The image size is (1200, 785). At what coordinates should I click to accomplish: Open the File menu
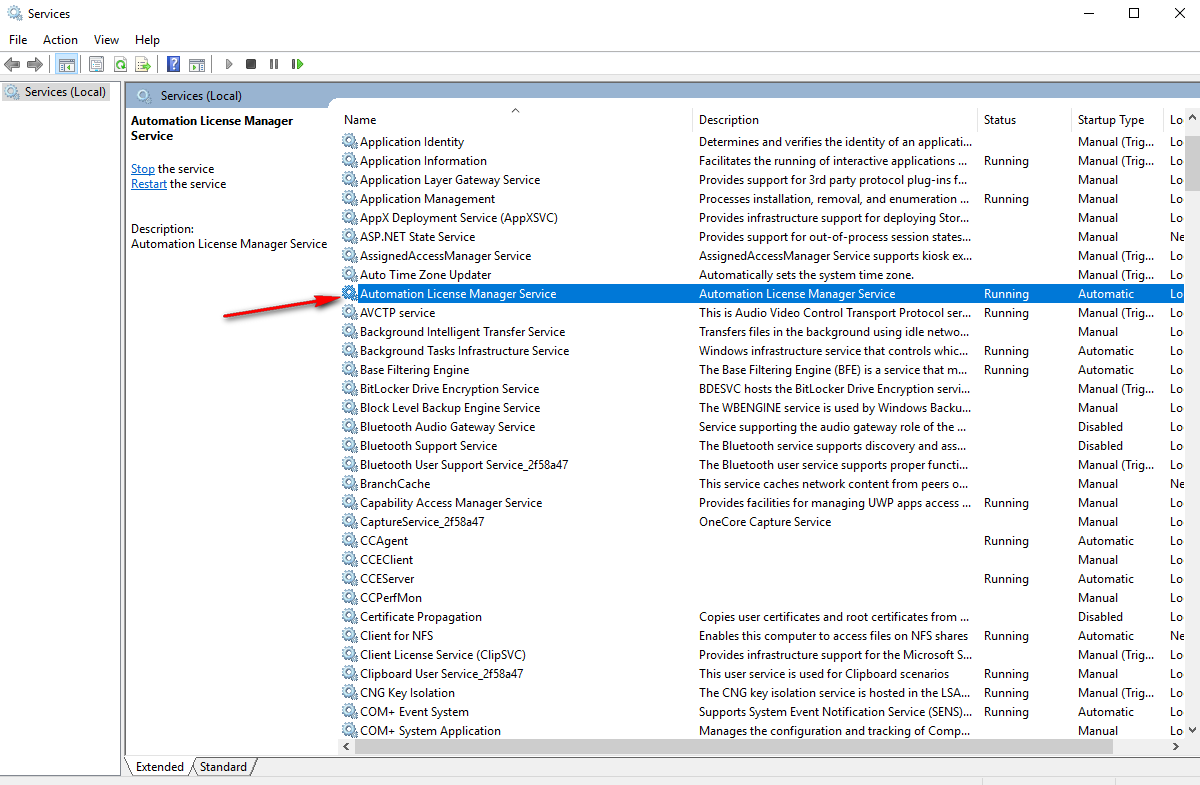pos(18,40)
